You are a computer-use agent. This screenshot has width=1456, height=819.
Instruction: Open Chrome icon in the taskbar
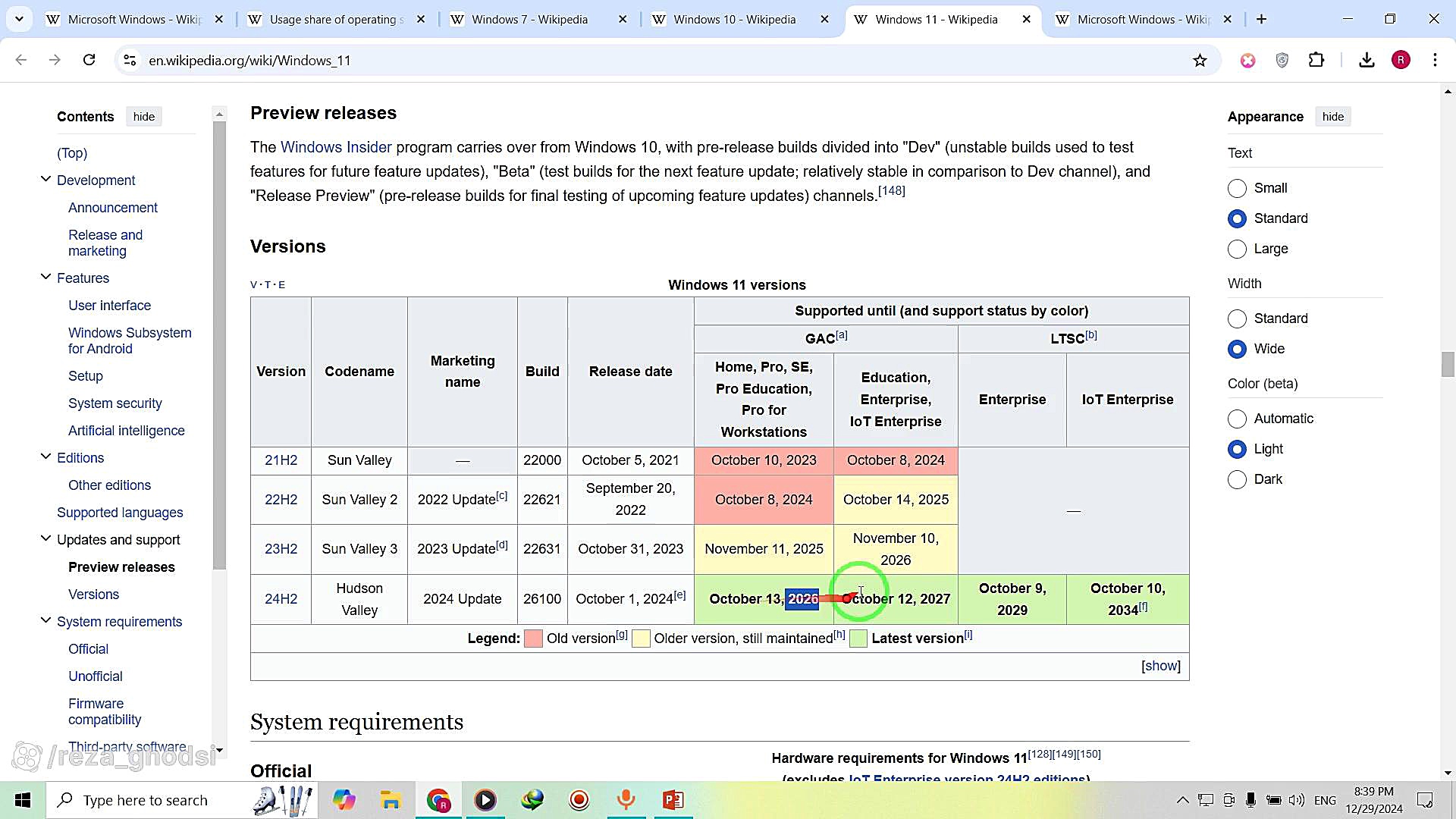[x=438, y=800]
